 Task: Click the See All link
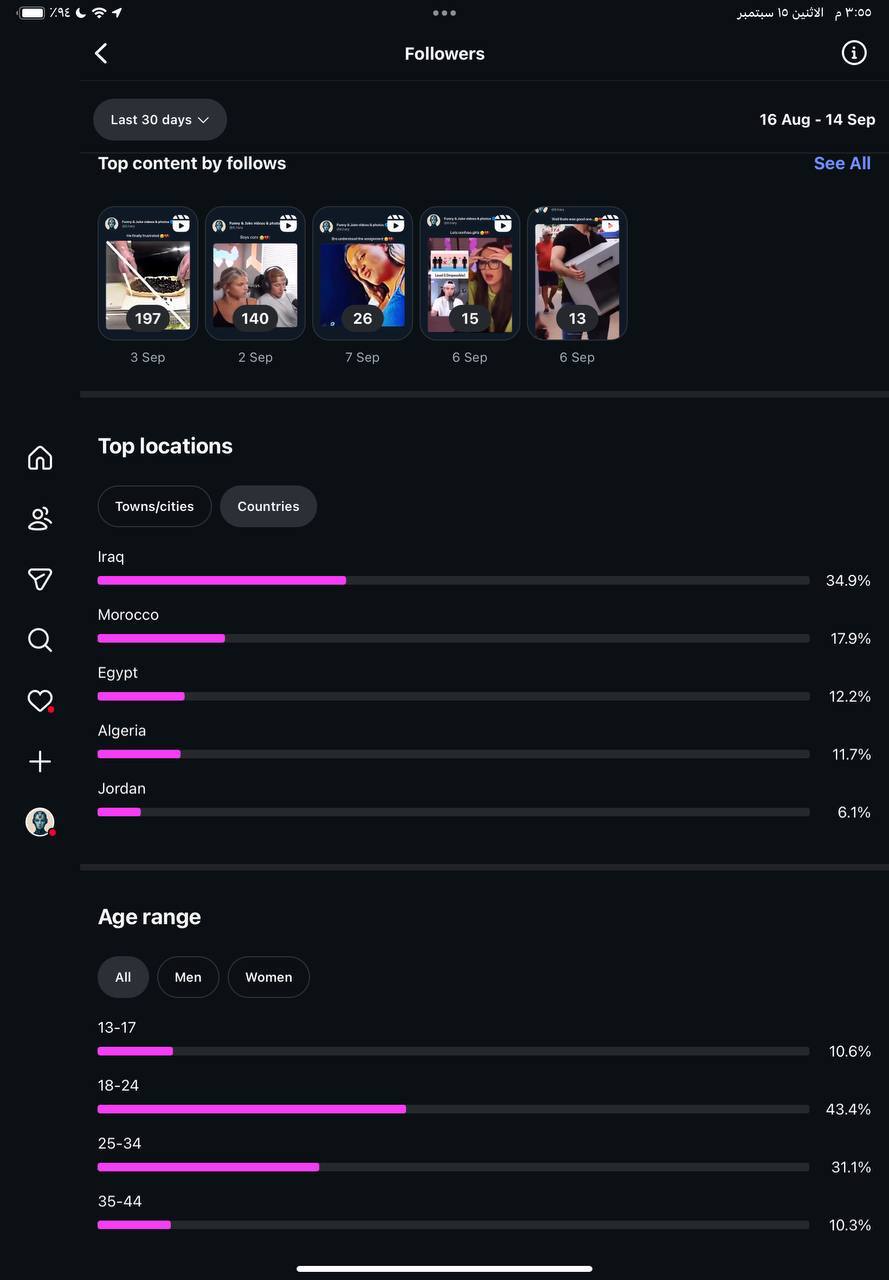coord(842,163)
